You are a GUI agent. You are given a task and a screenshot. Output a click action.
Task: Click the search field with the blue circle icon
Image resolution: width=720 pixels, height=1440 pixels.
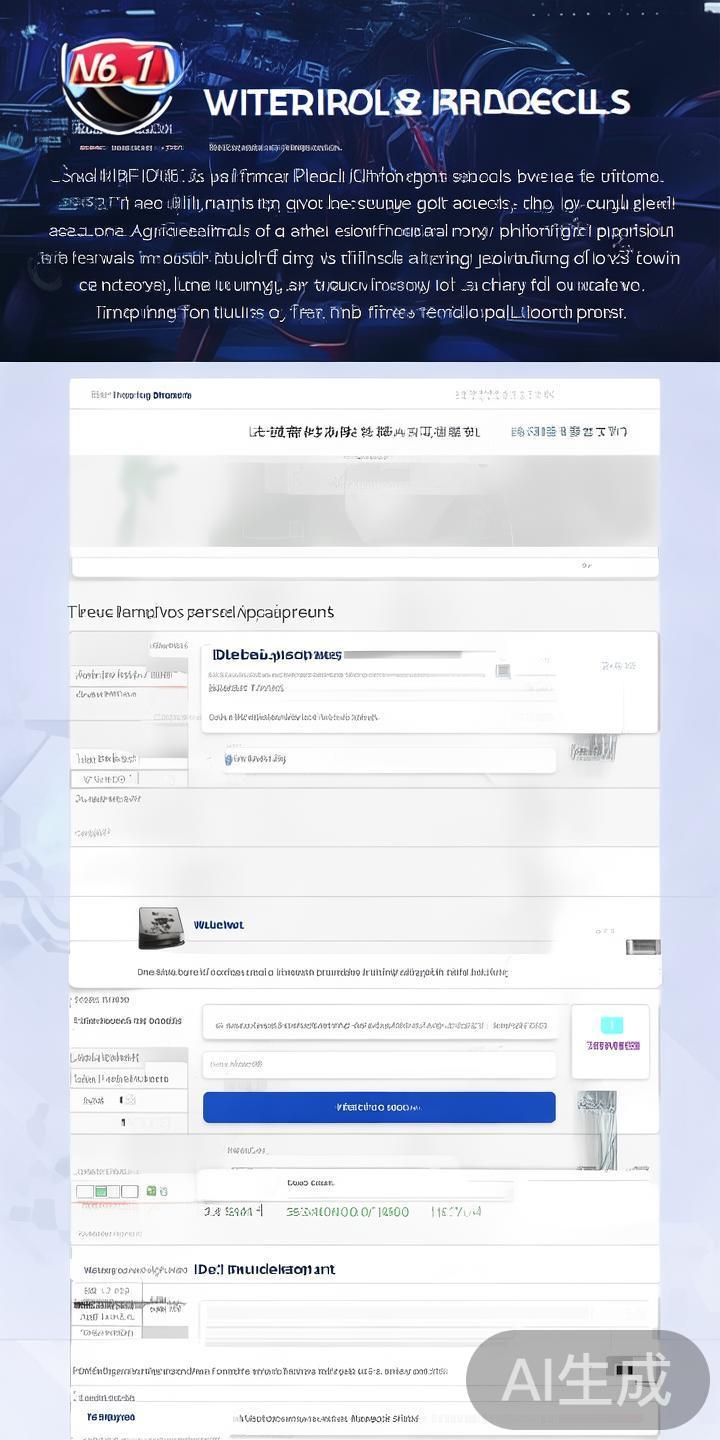[x=389, y=759]
